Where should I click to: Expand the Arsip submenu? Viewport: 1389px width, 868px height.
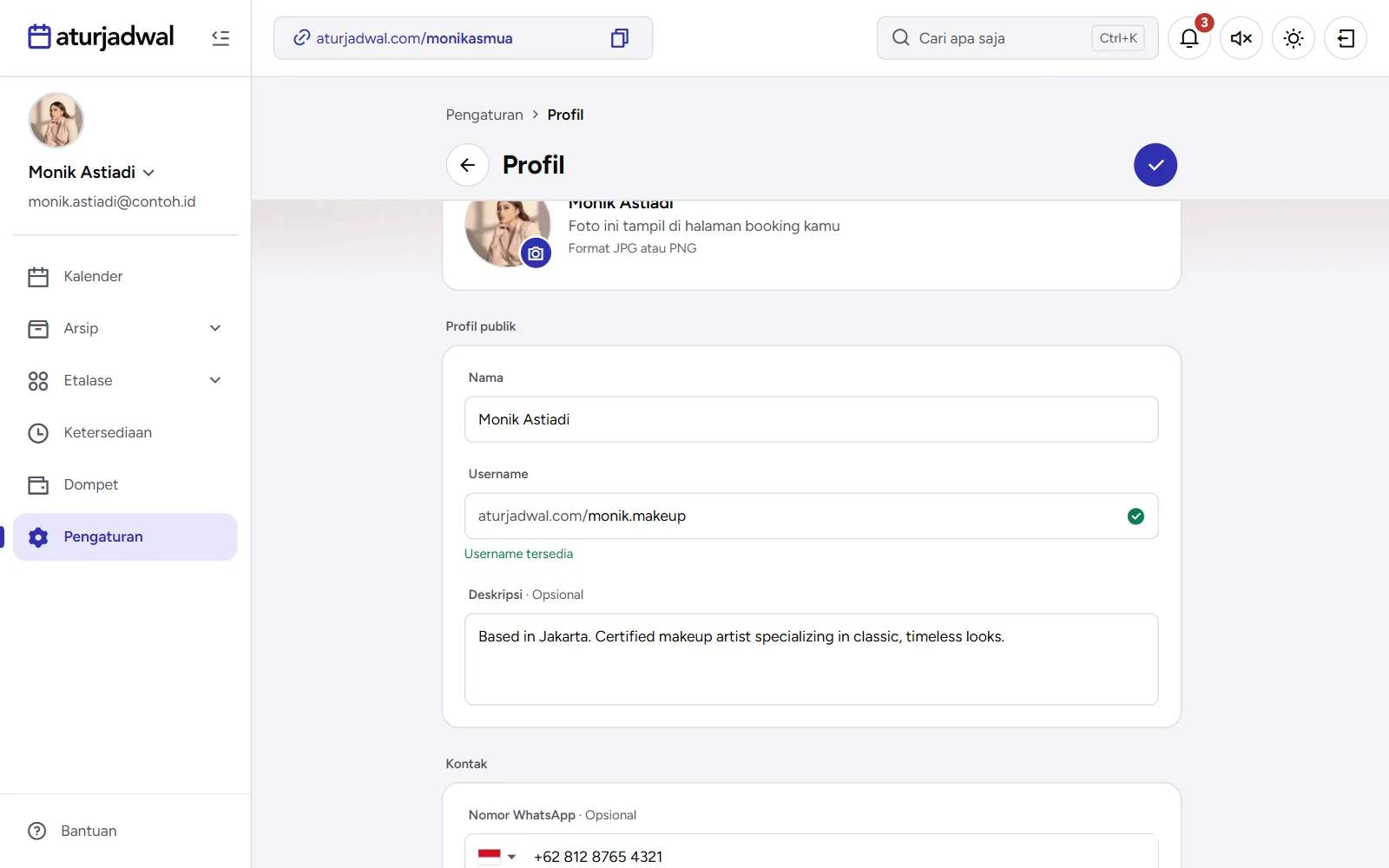click(215, 328)
